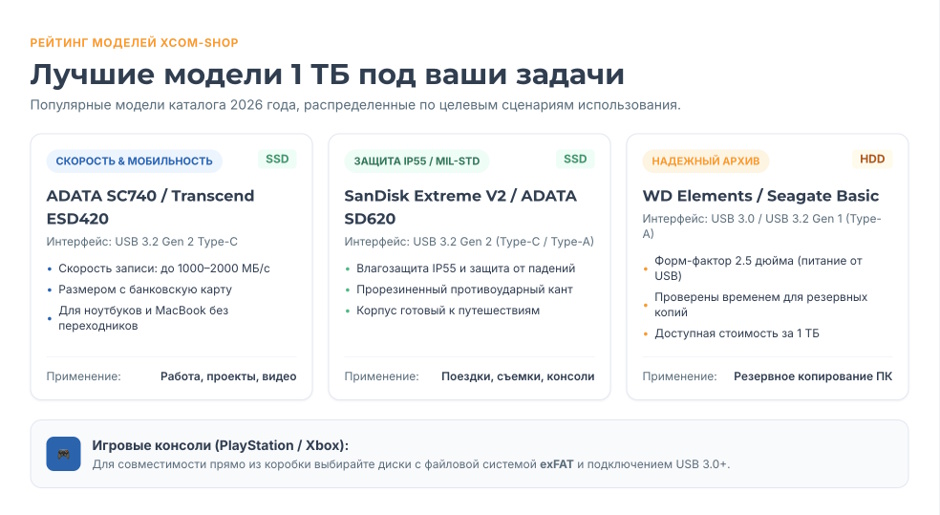Click 'Интерфейс: USB 3.2 Gen 2 Type-C' text

tap(142, 242)
